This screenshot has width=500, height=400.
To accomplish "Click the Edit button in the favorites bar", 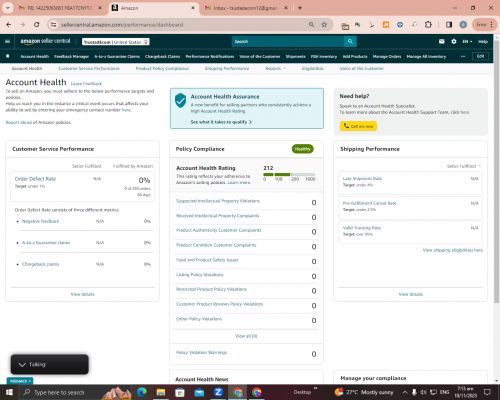I will pyautogui.click(x=480, y=56).
